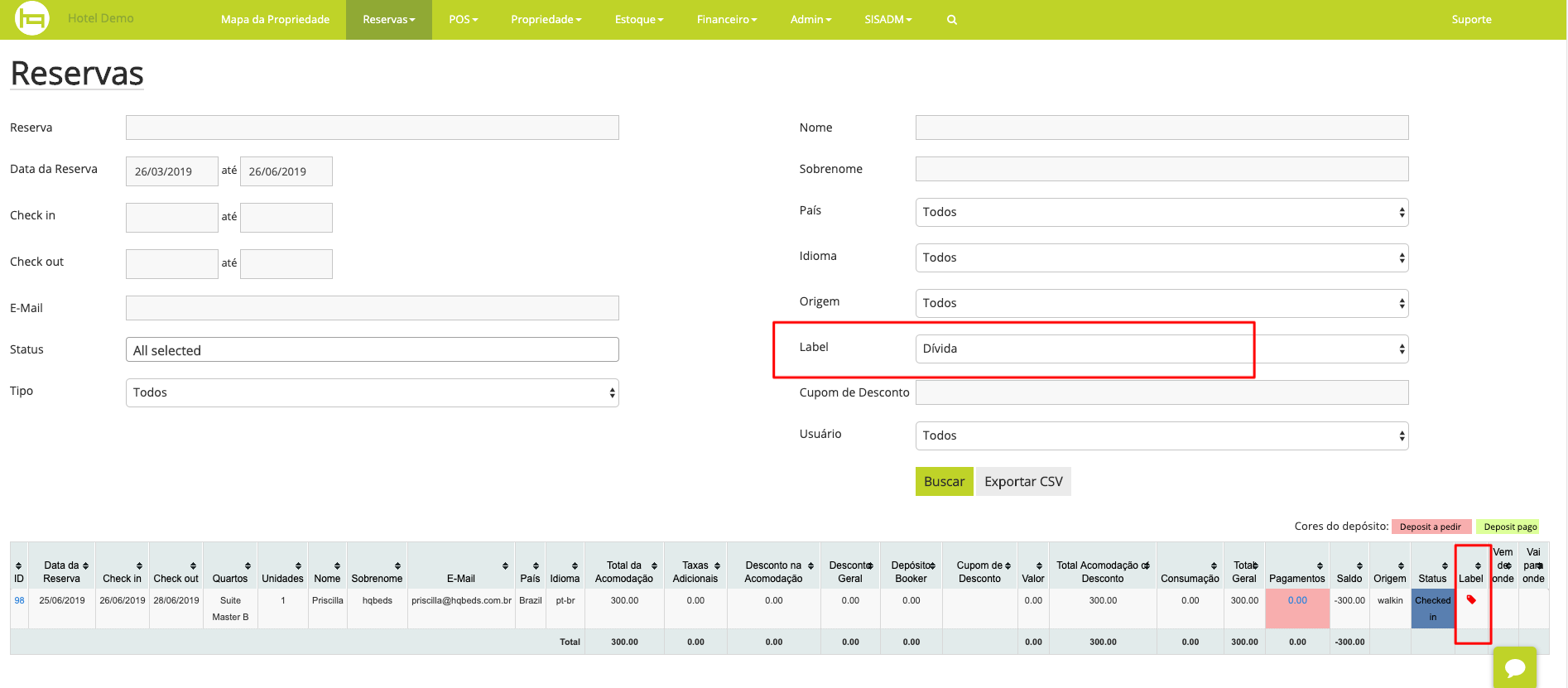Click into the Sobrenome text field
The width and height of the screenshot is (1568, 688).
(x=1161, y=169)
